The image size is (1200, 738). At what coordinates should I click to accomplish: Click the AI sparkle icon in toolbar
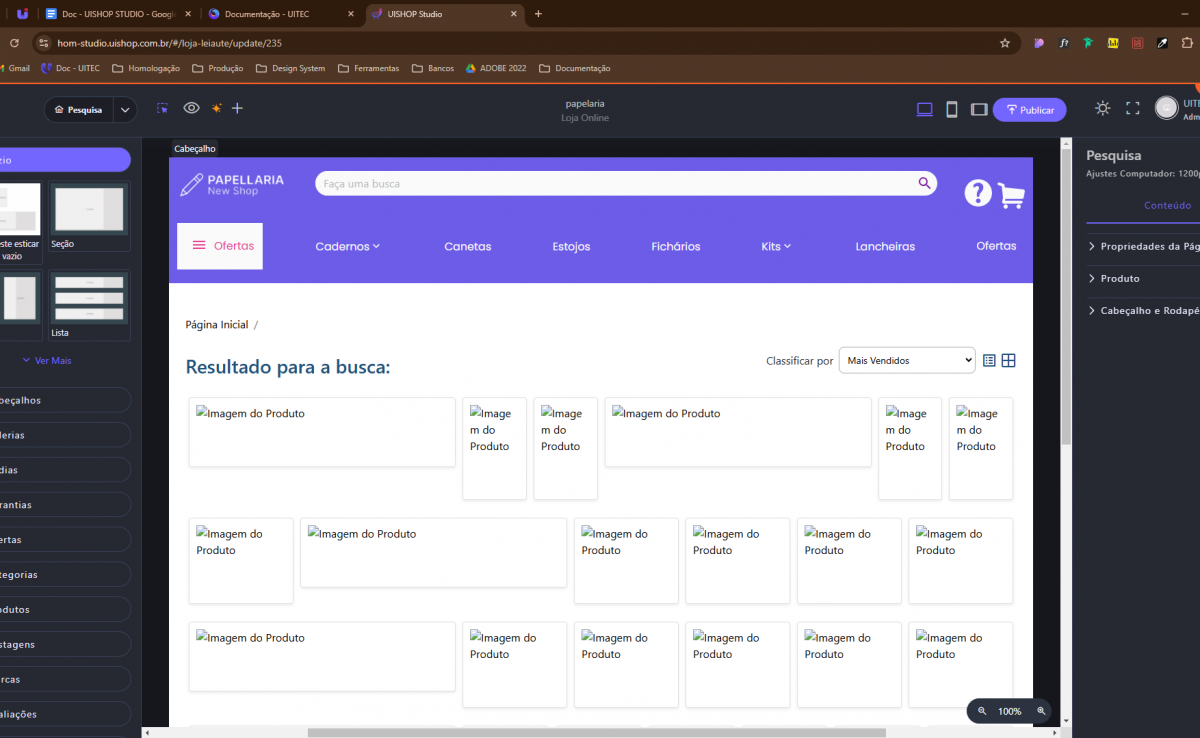coord(215,109)
